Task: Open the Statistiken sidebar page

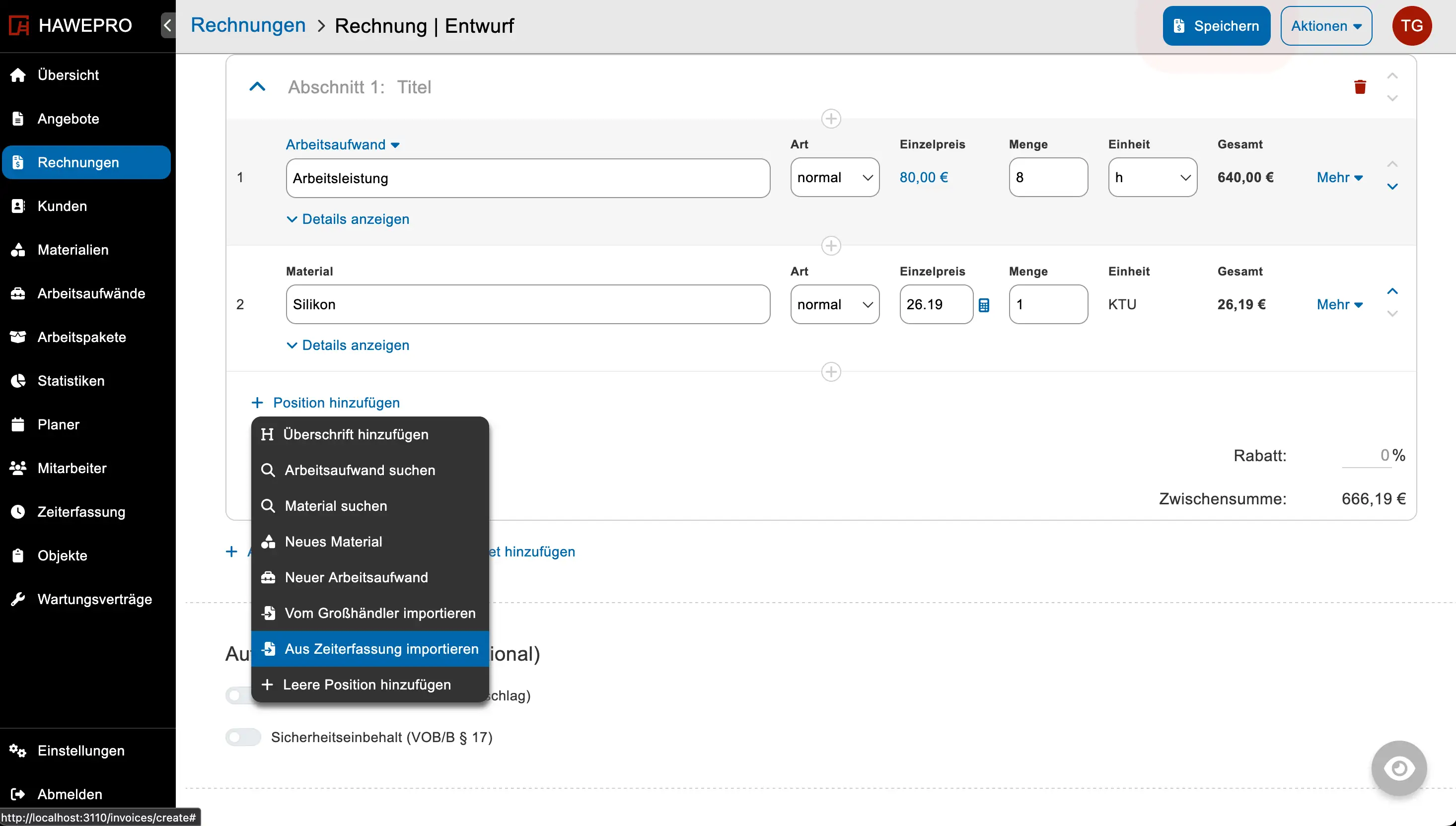Action: pos(71,381)
